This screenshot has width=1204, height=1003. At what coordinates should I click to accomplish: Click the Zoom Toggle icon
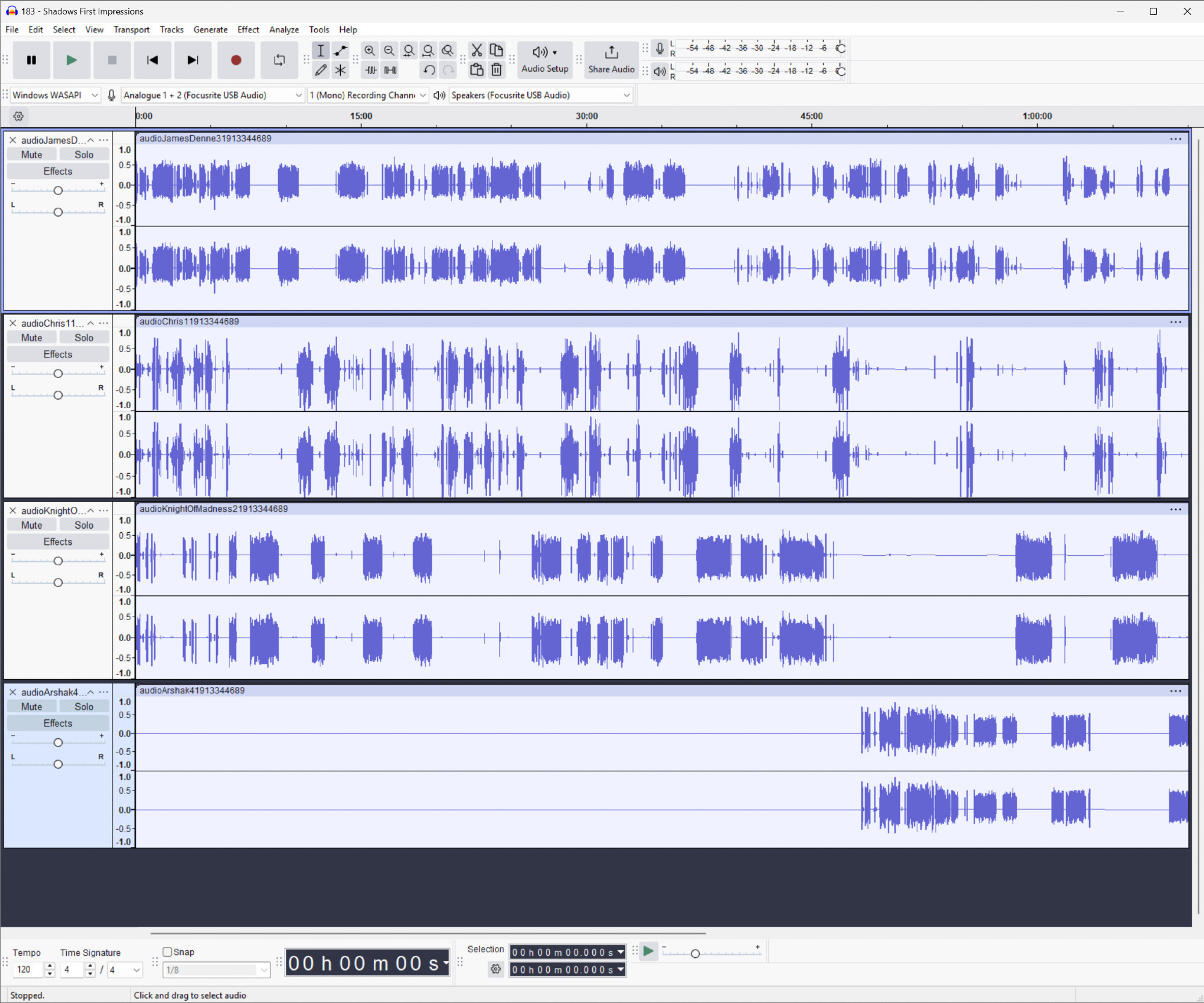448,51
